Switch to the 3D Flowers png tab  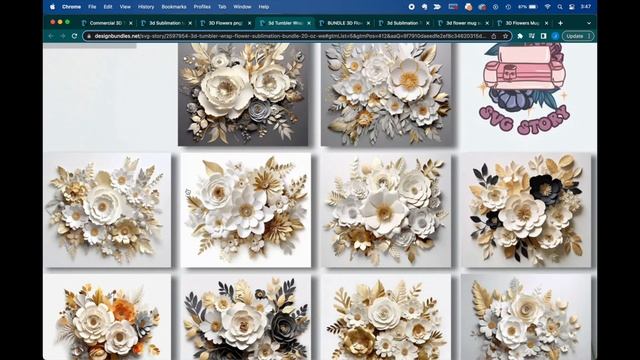point(225,23)
